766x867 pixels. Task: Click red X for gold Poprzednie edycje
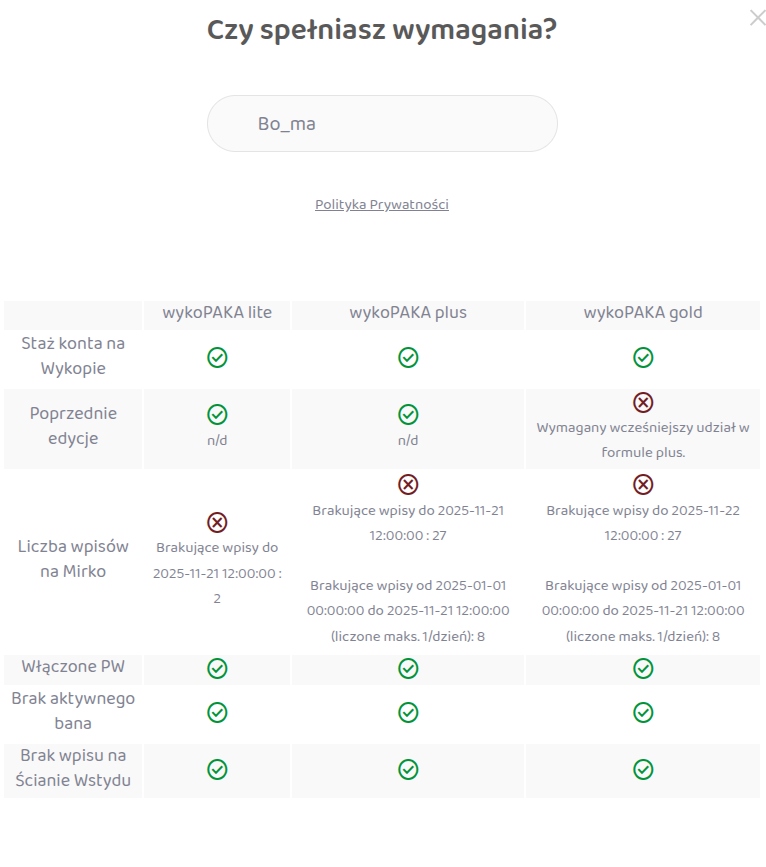(x=644, y=402)
